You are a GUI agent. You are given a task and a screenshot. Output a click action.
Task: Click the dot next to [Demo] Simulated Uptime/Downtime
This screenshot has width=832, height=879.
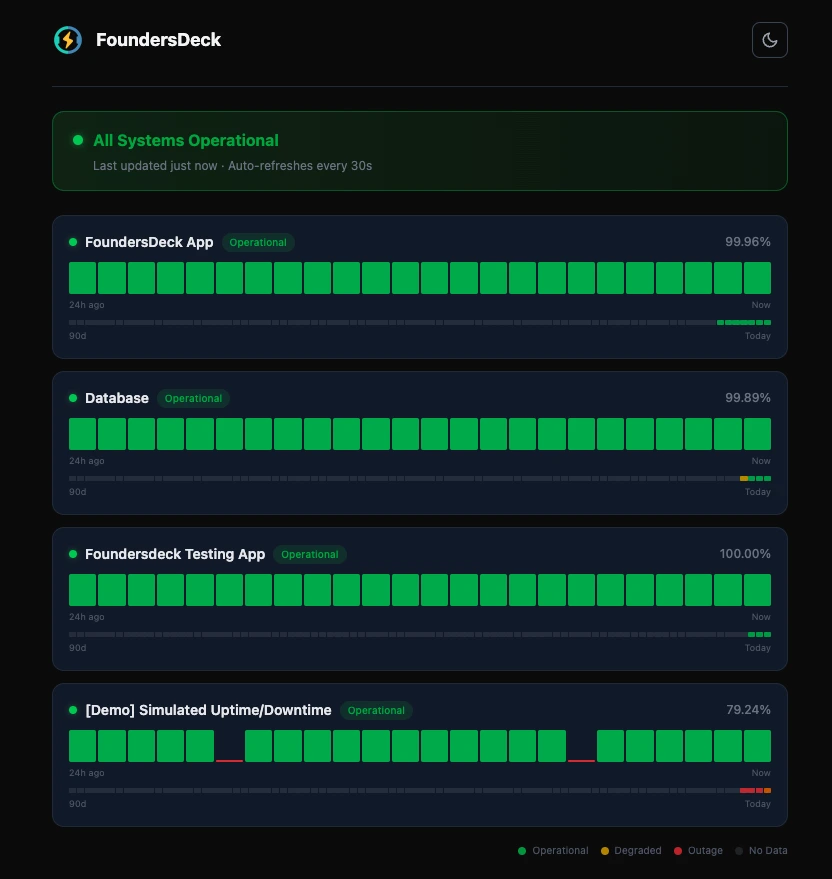72,710
